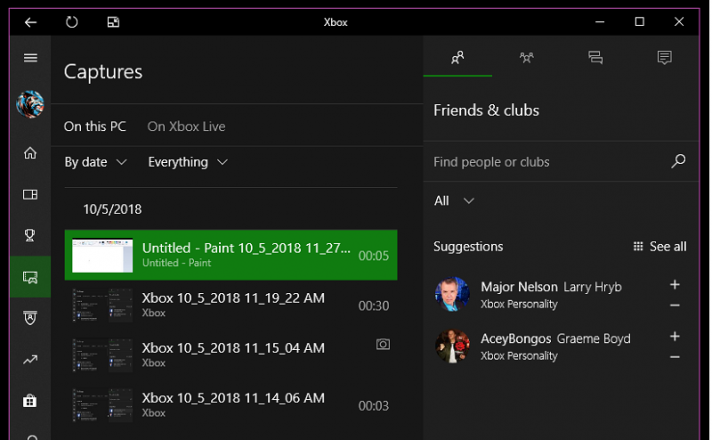Click AceyBongos name text

click(x=516, y=339)
